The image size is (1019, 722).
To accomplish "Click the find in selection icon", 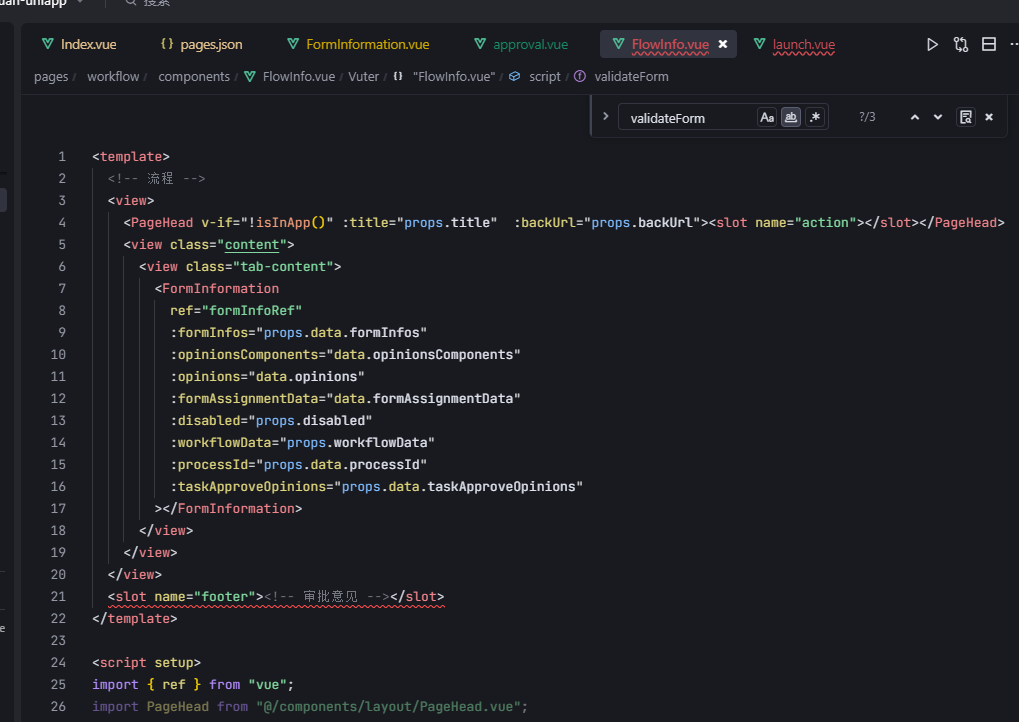I will click(966, 117).
